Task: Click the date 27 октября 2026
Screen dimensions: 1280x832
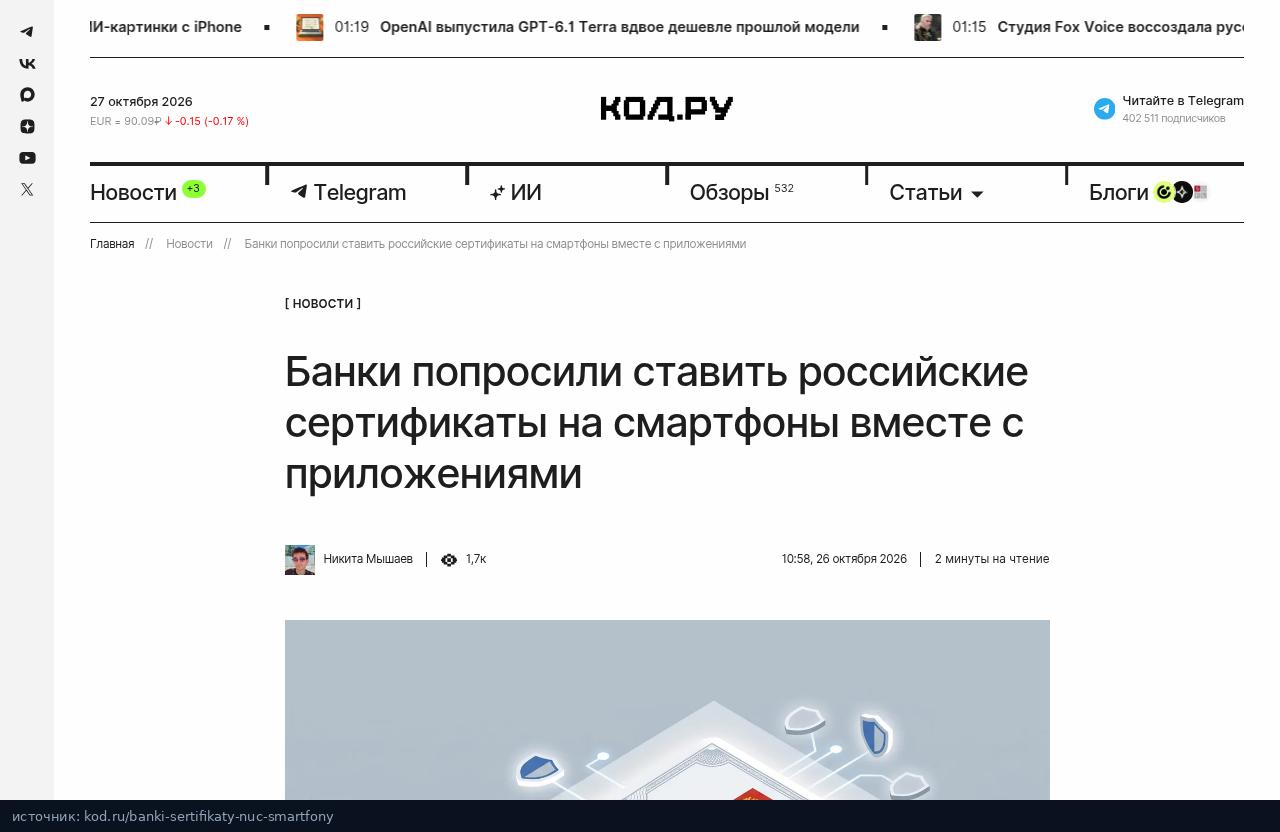Action: pos(141,101)
